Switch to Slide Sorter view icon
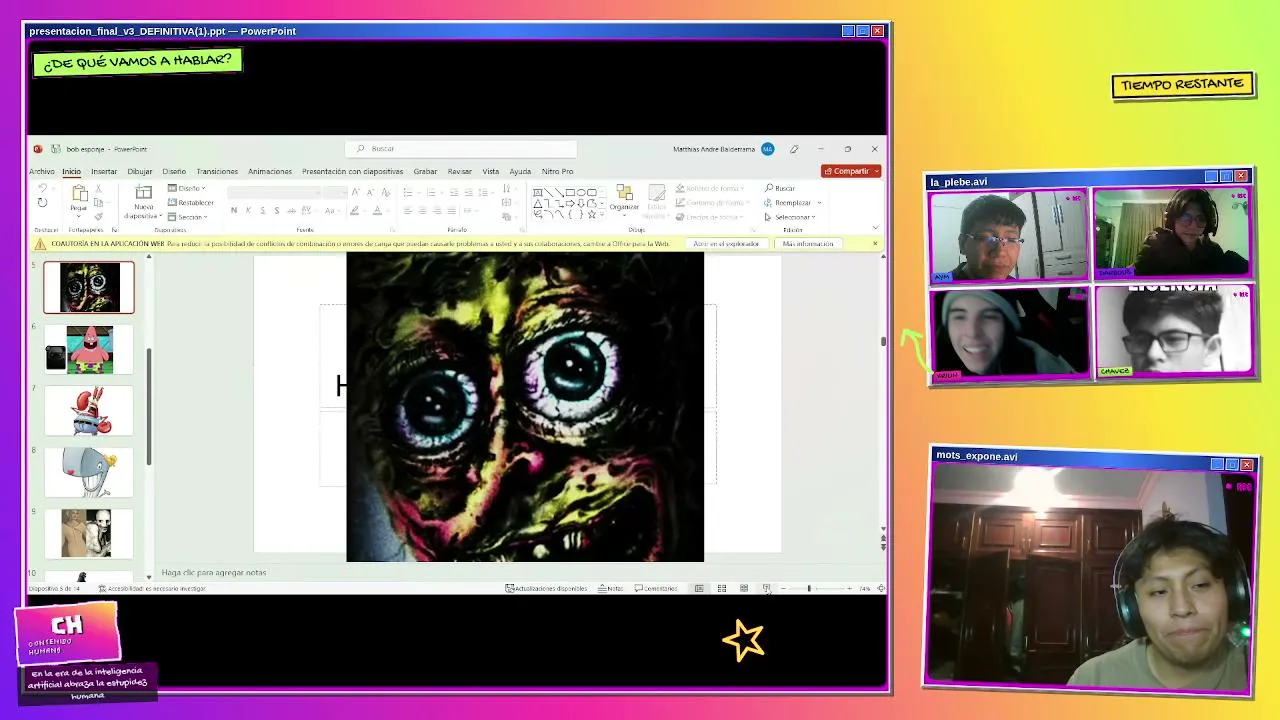The image size is (1280, 720). pos(721,588)
